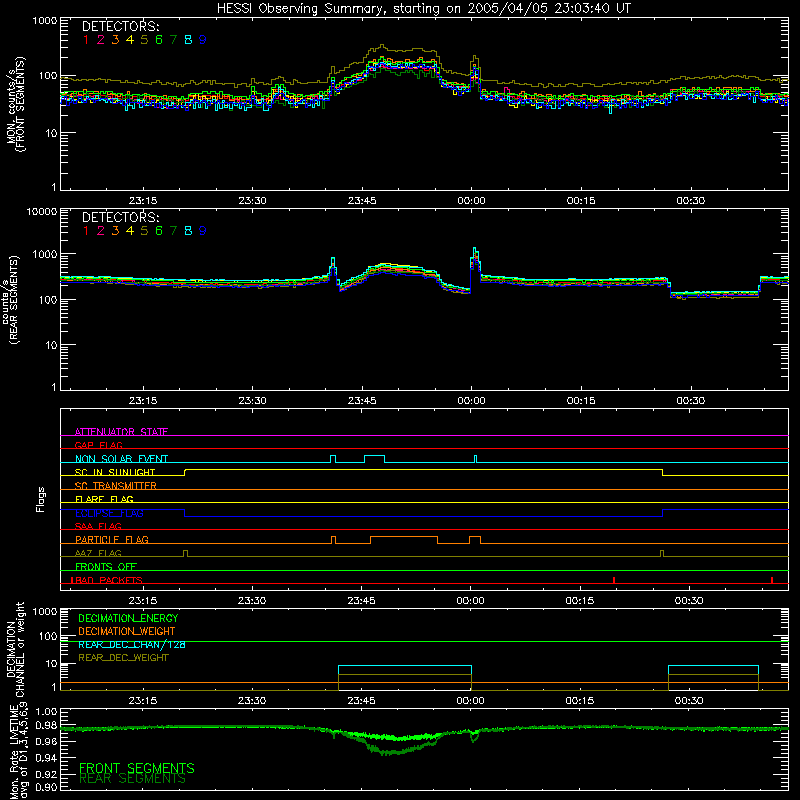The image size is (800, 800).
Task: Click the FLARE_FLAG label
Action: (x=104, y=499)
